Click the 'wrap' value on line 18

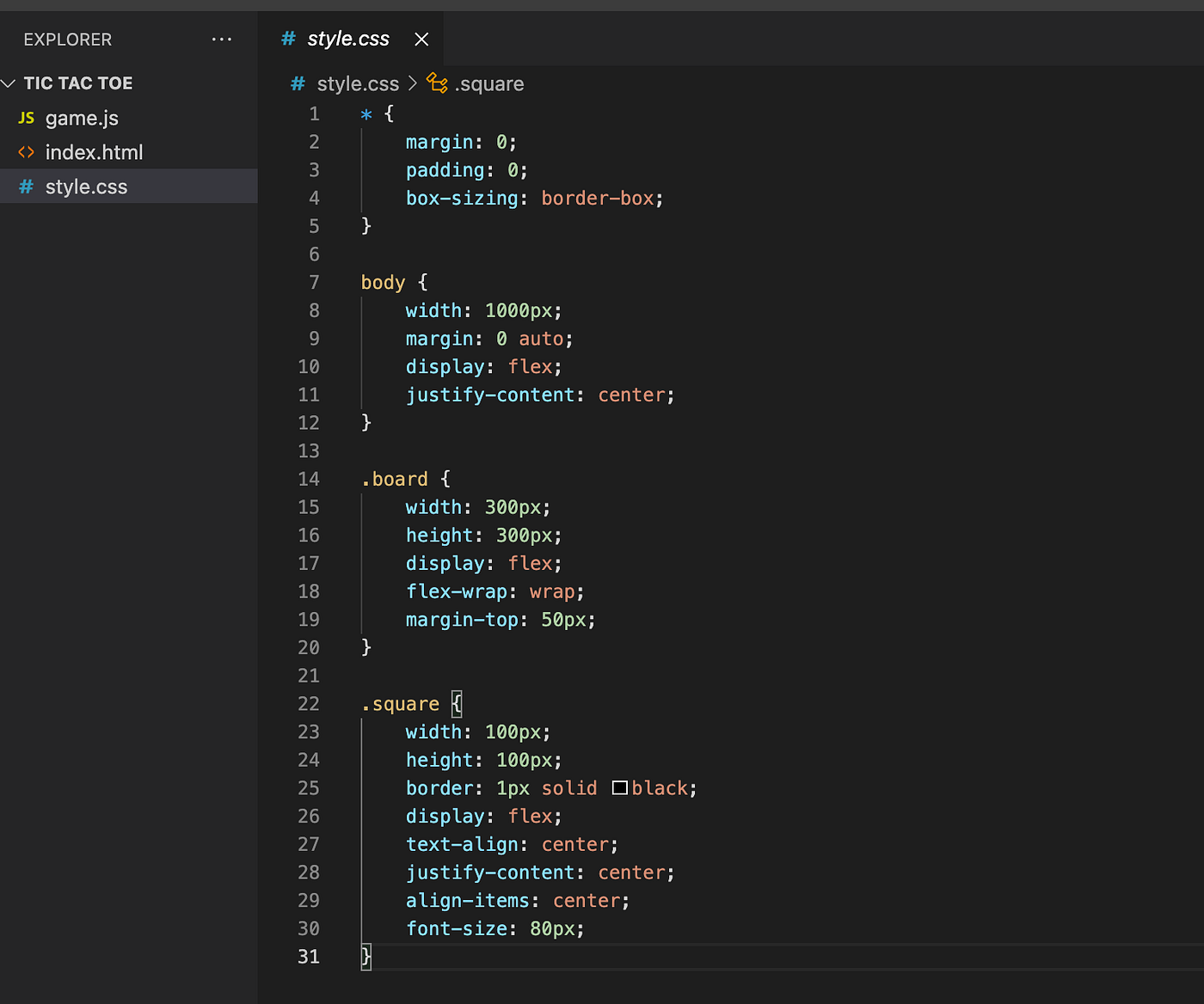552,591
